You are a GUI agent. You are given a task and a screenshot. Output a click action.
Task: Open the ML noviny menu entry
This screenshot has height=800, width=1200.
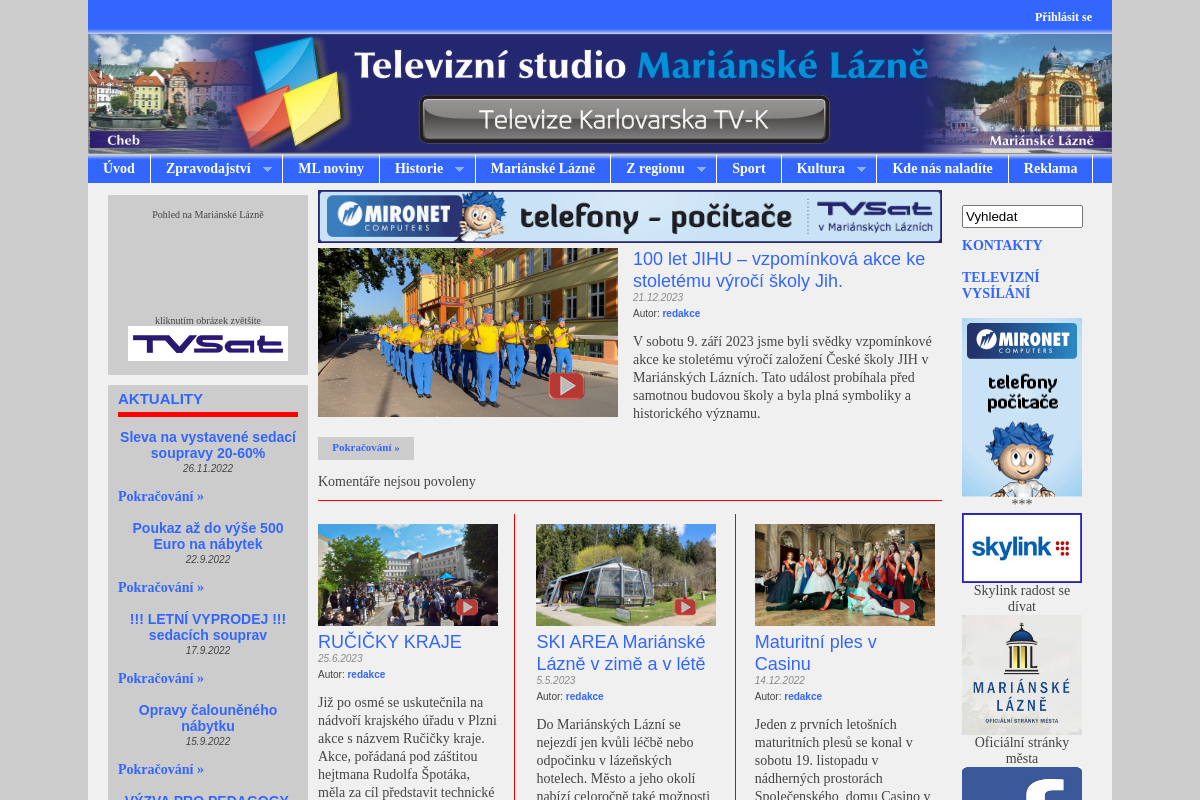coord(331,169)
